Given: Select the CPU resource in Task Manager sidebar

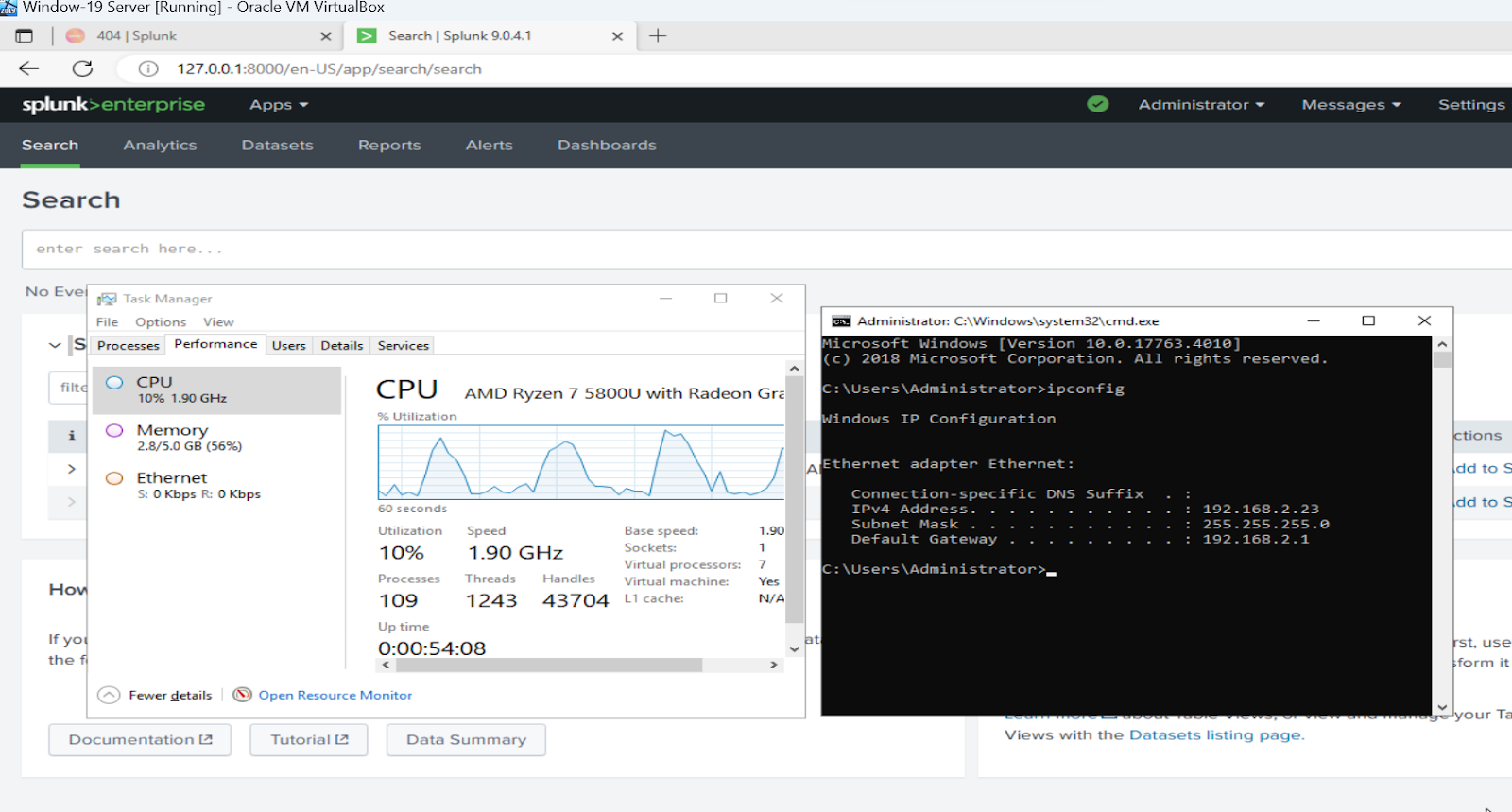Looking at the screenshot, I should (217, 389).
